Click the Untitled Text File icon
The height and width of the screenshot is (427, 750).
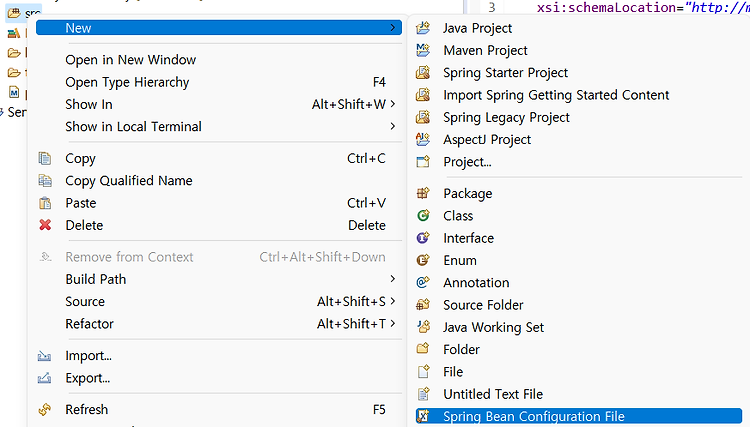coord(423,394)
